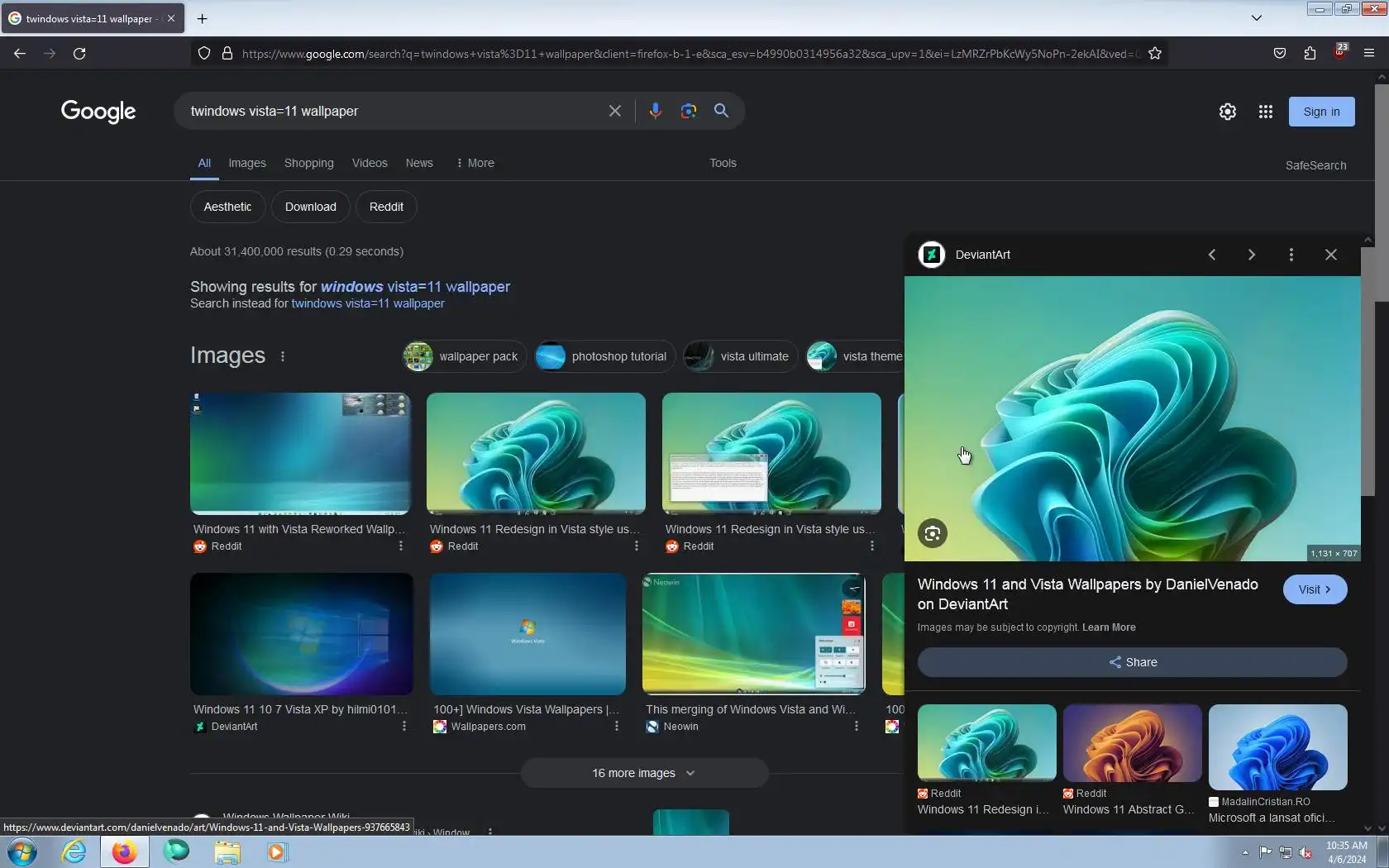Open the Firefox application menu
Viewport: 1389px width, 868px height.
click(x=1369, y=54)
